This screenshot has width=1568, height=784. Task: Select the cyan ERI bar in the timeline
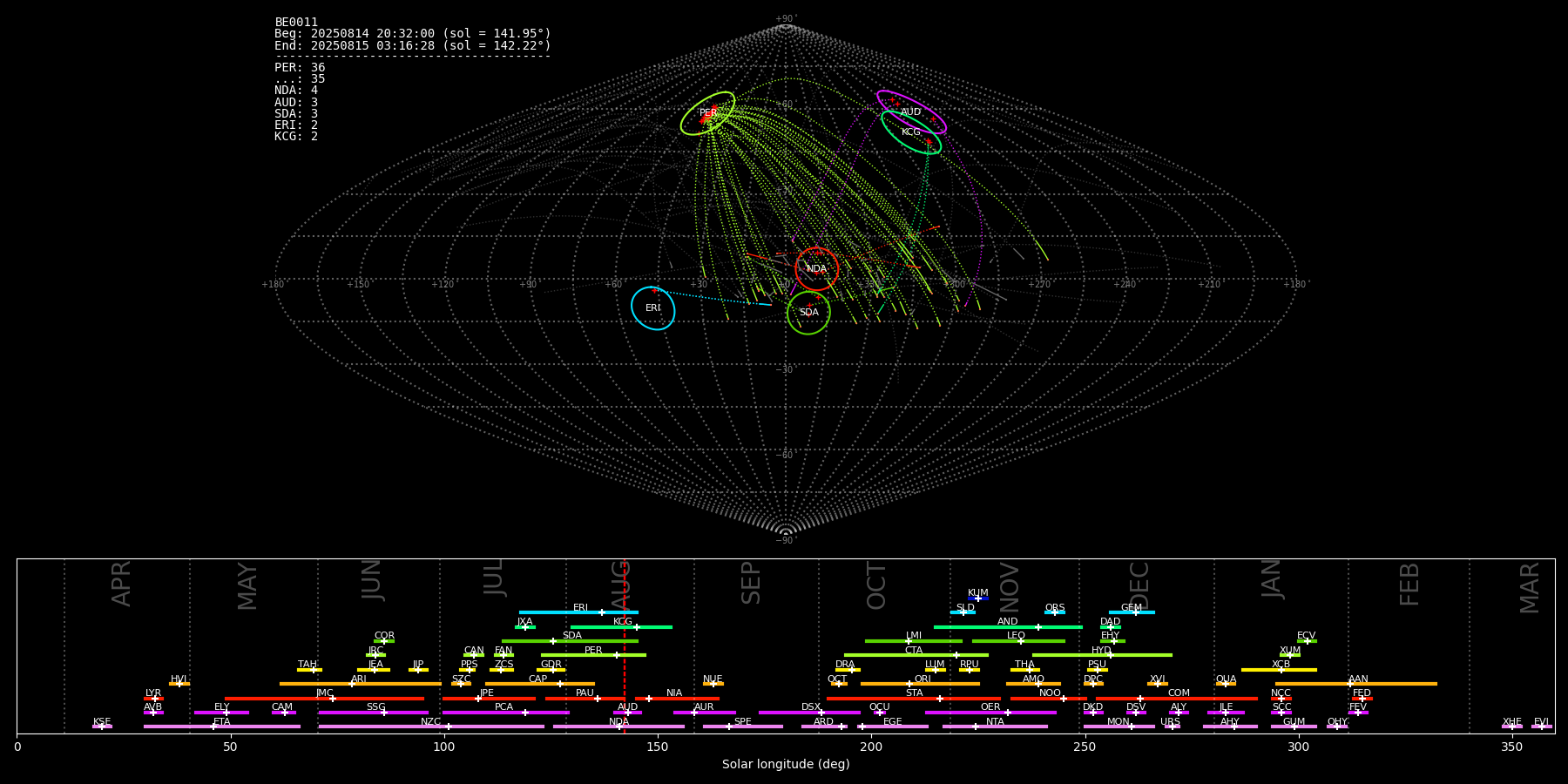coord(578,612)
